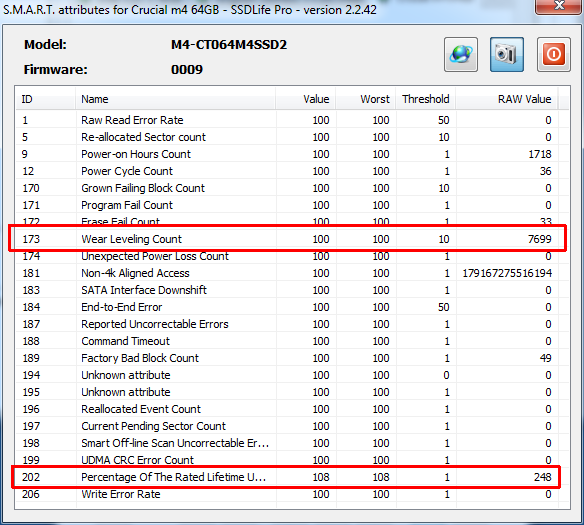584x525 pixels.
Task: Sort by the Threshold column header
Action: click(x=426, y=99)
